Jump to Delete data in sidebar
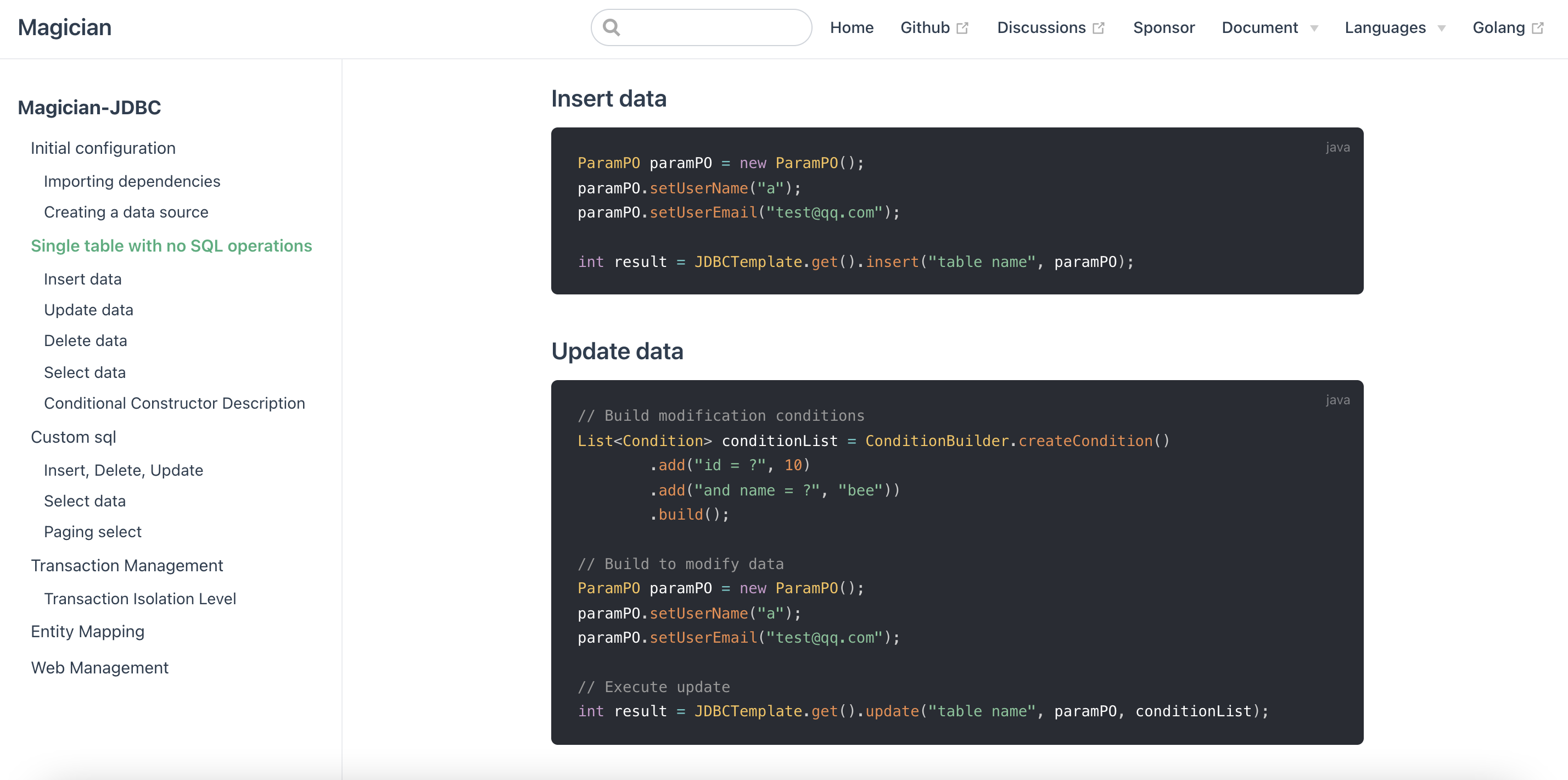Viewport: 1568px width, 780px height. click(x=85, y=341)
